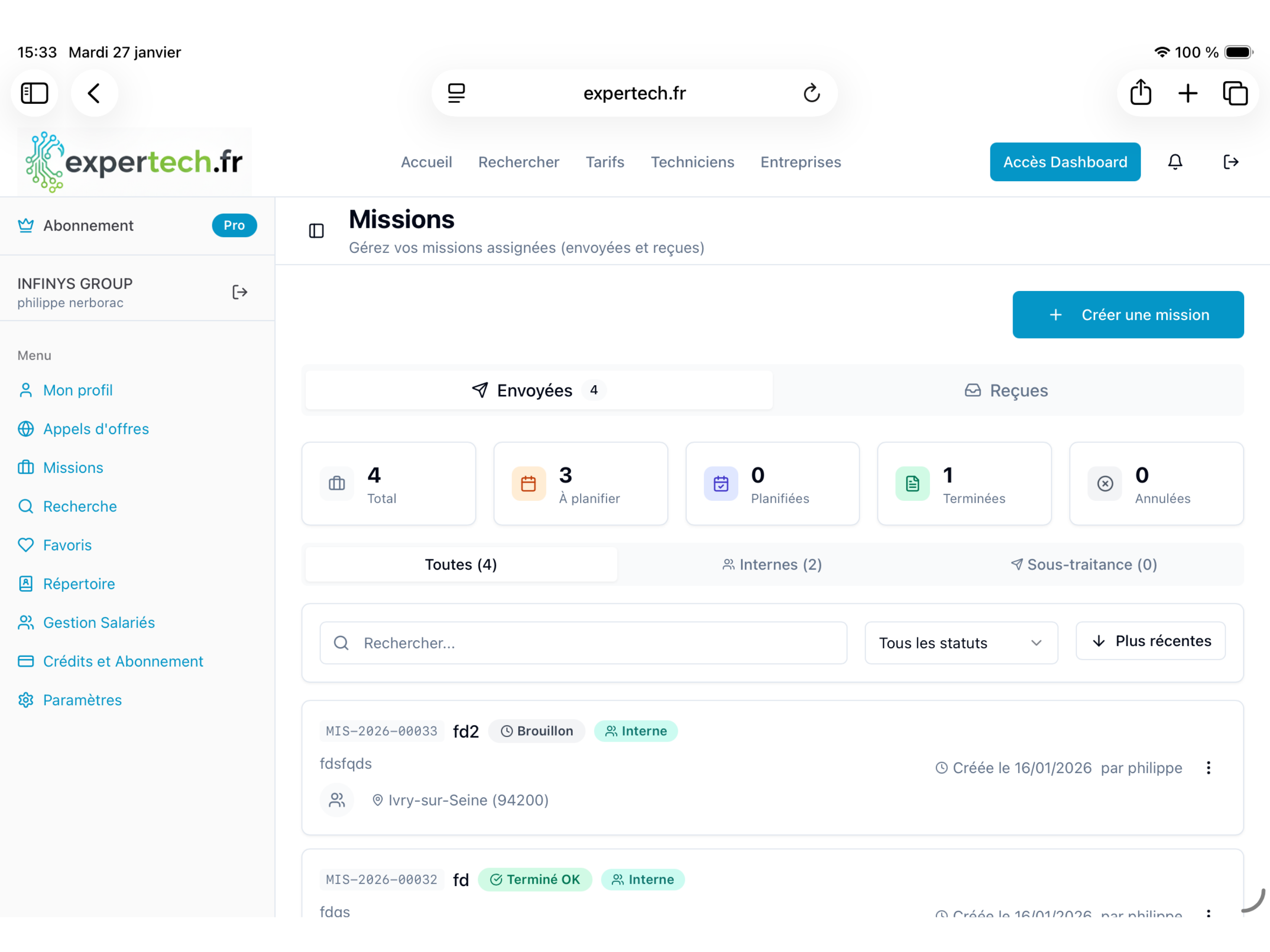Click the Annulées cancelled icon
The width and height of the screenshot is (1270, 952).
(x=1105, y=484)
